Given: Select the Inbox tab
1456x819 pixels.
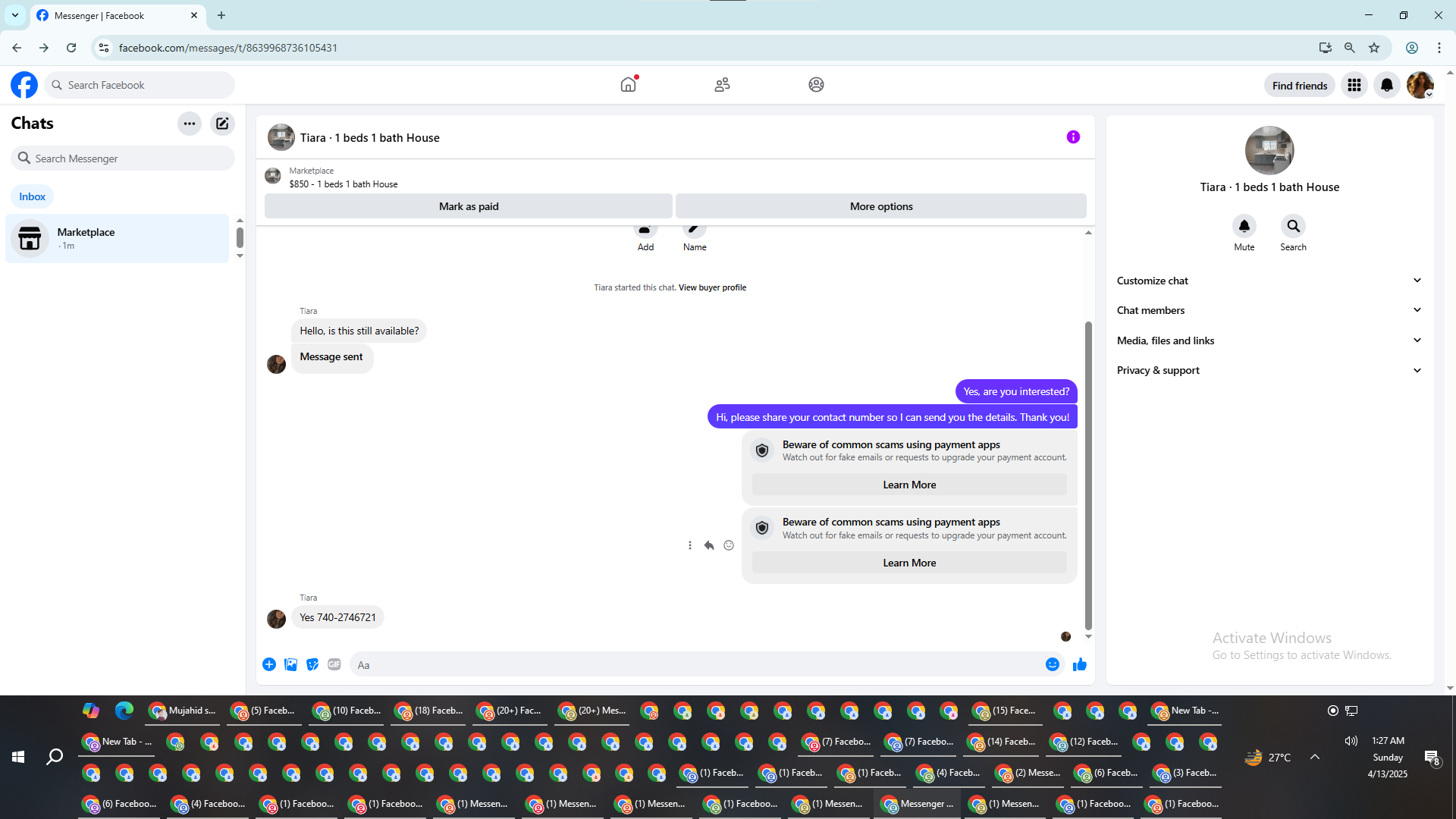Looking at the screenshot, I should (x=32, y=196).
